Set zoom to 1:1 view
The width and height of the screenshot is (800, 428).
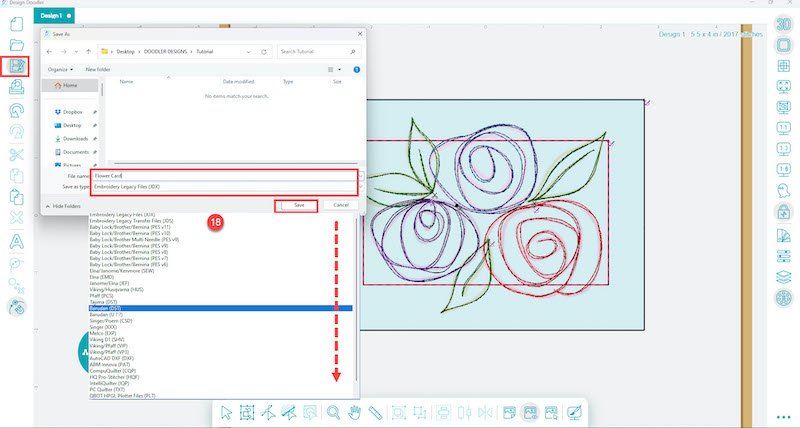[x=784, y=128]
